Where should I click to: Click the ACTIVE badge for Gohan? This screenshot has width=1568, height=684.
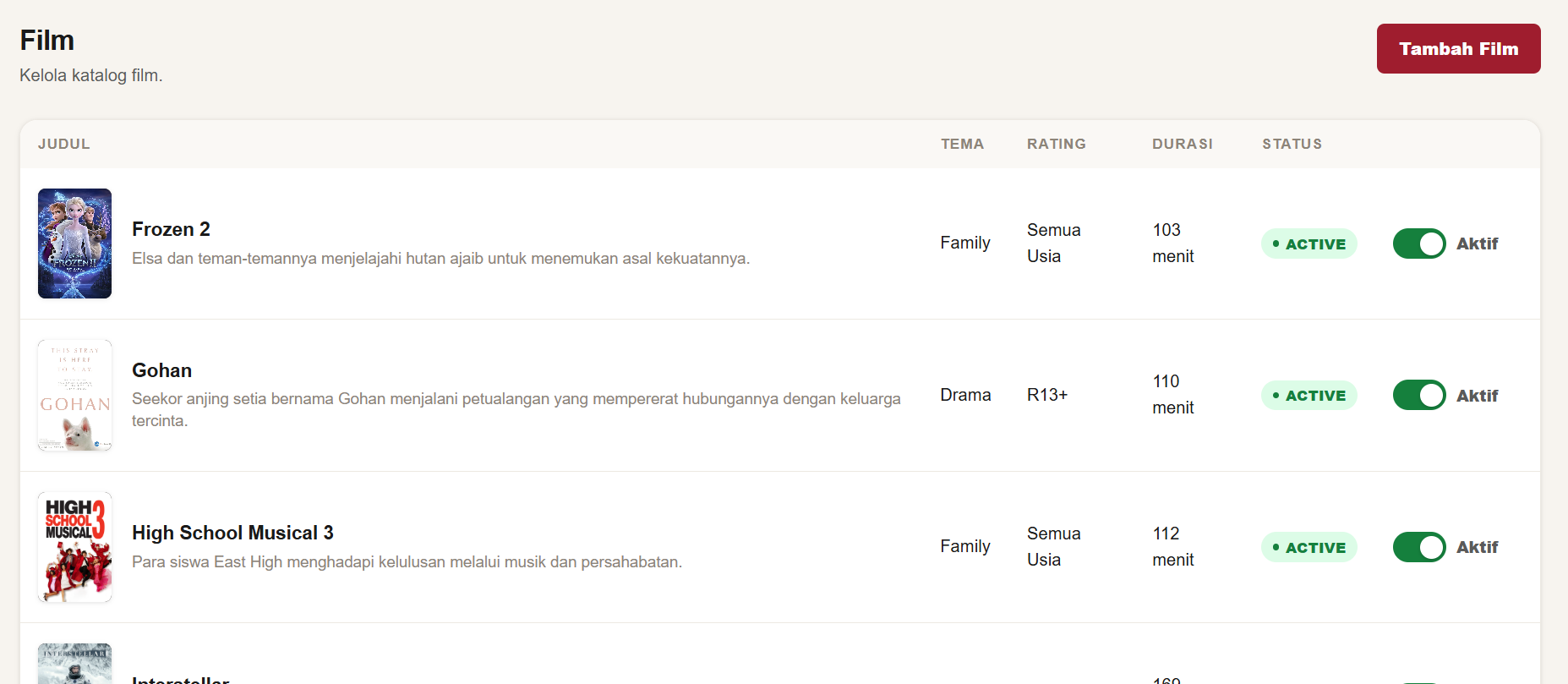click(x=1308, y=395)
